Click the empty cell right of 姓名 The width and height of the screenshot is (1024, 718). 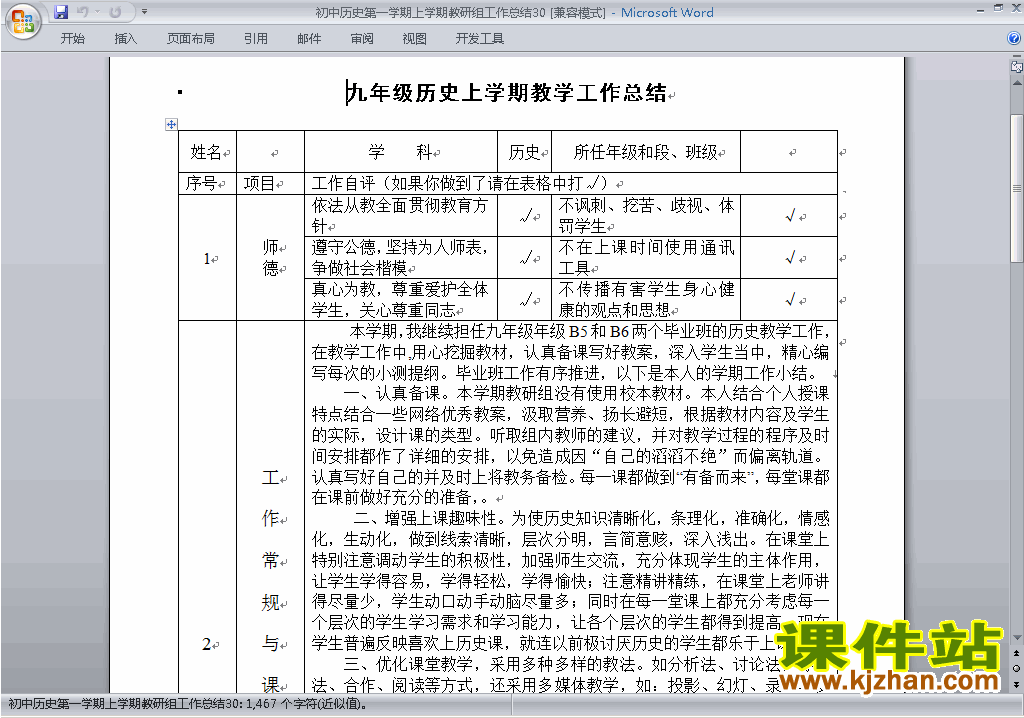(x=270, y=152)
